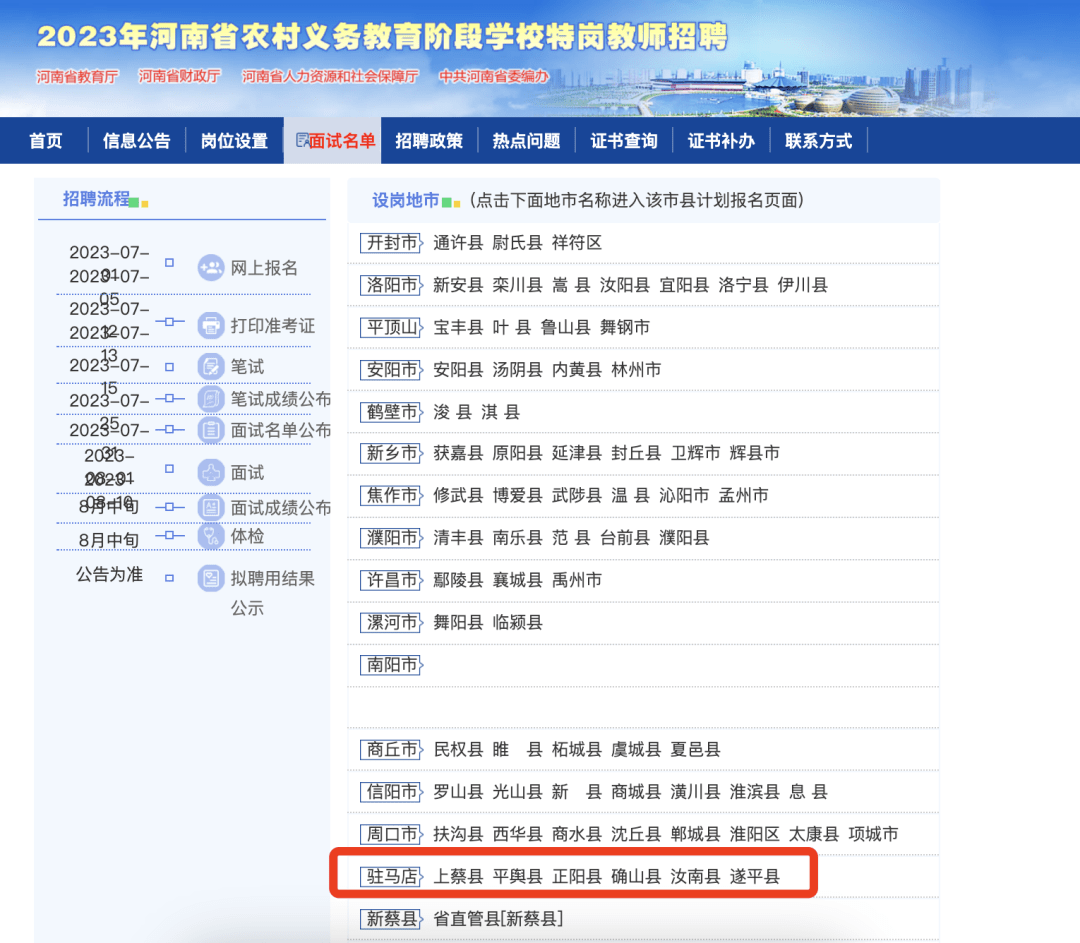Click the 新蔡县 button
Image resolution: width=1080 pixels, height=943 pixels.
coord(391,919)
